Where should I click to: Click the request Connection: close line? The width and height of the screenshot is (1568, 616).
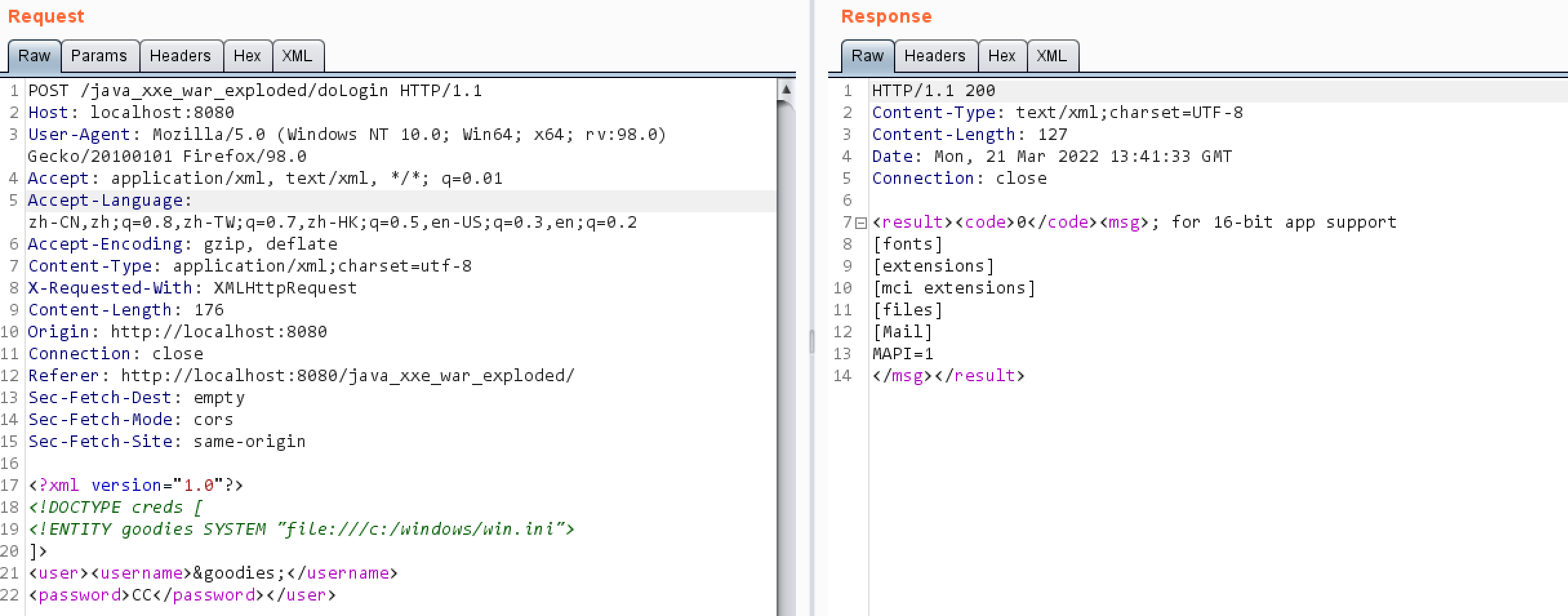[x=115, y=353]
